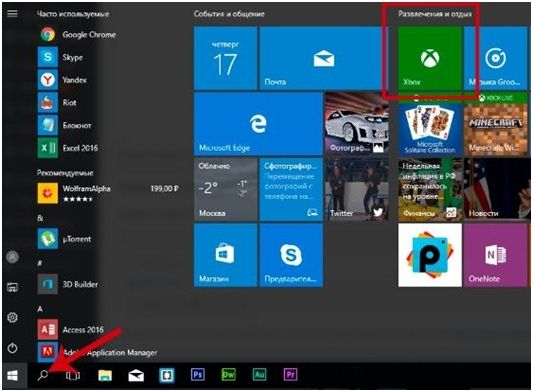This screenshot has height=392, width=533.
Task: Open Adobe Audition from the taskbar
Action: coord(260,375)
